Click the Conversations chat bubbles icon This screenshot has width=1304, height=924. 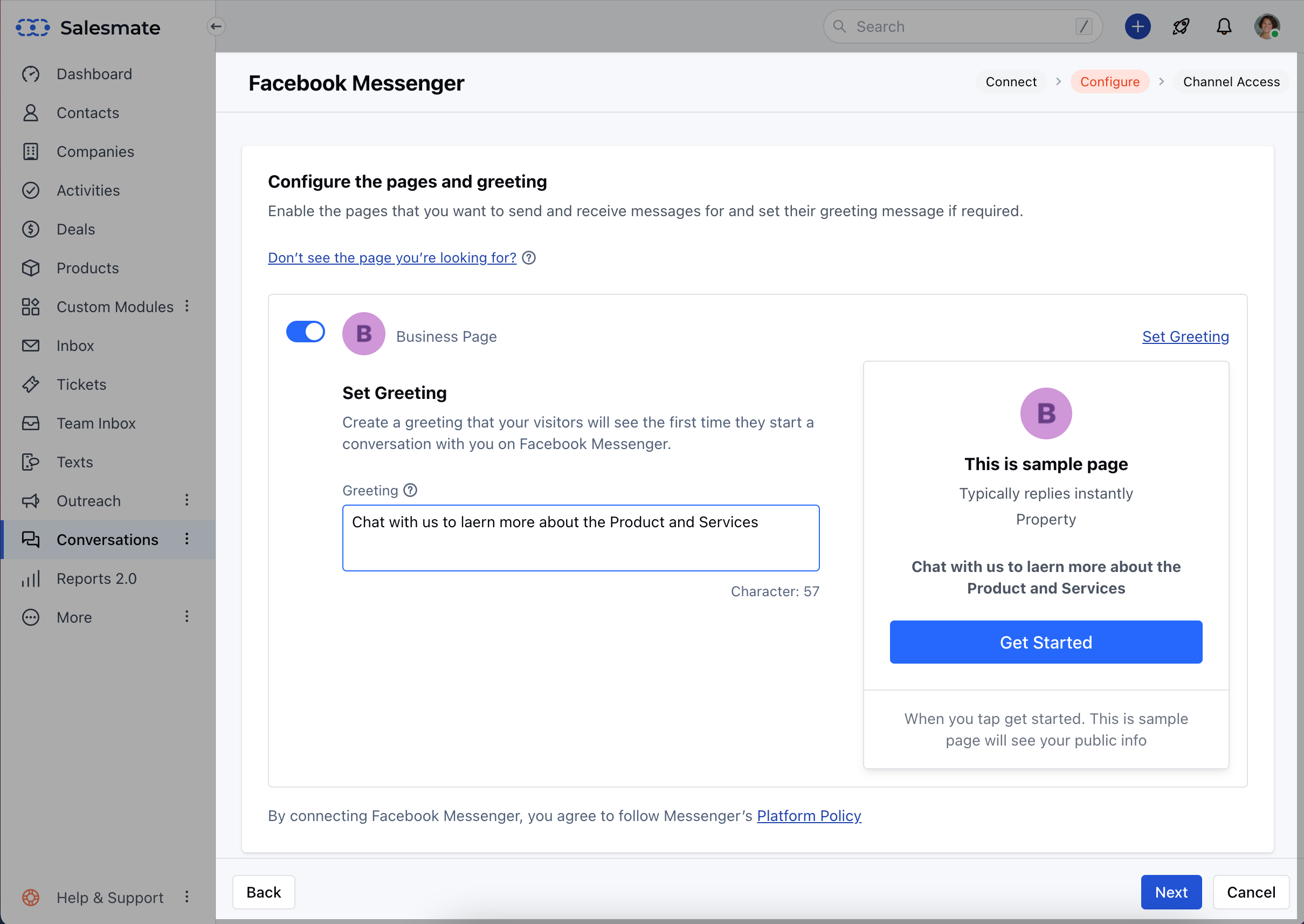pyautogui.click(x=31, y=540)
